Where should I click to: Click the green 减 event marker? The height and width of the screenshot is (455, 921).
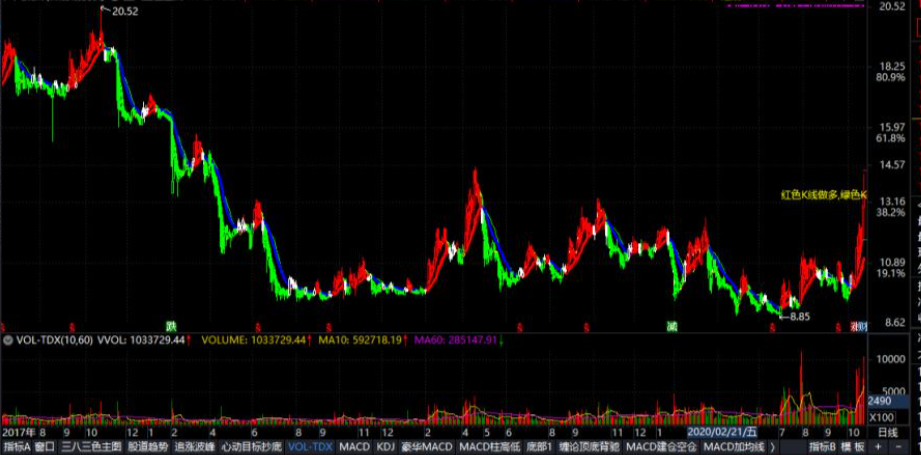[x=672, y=325]
